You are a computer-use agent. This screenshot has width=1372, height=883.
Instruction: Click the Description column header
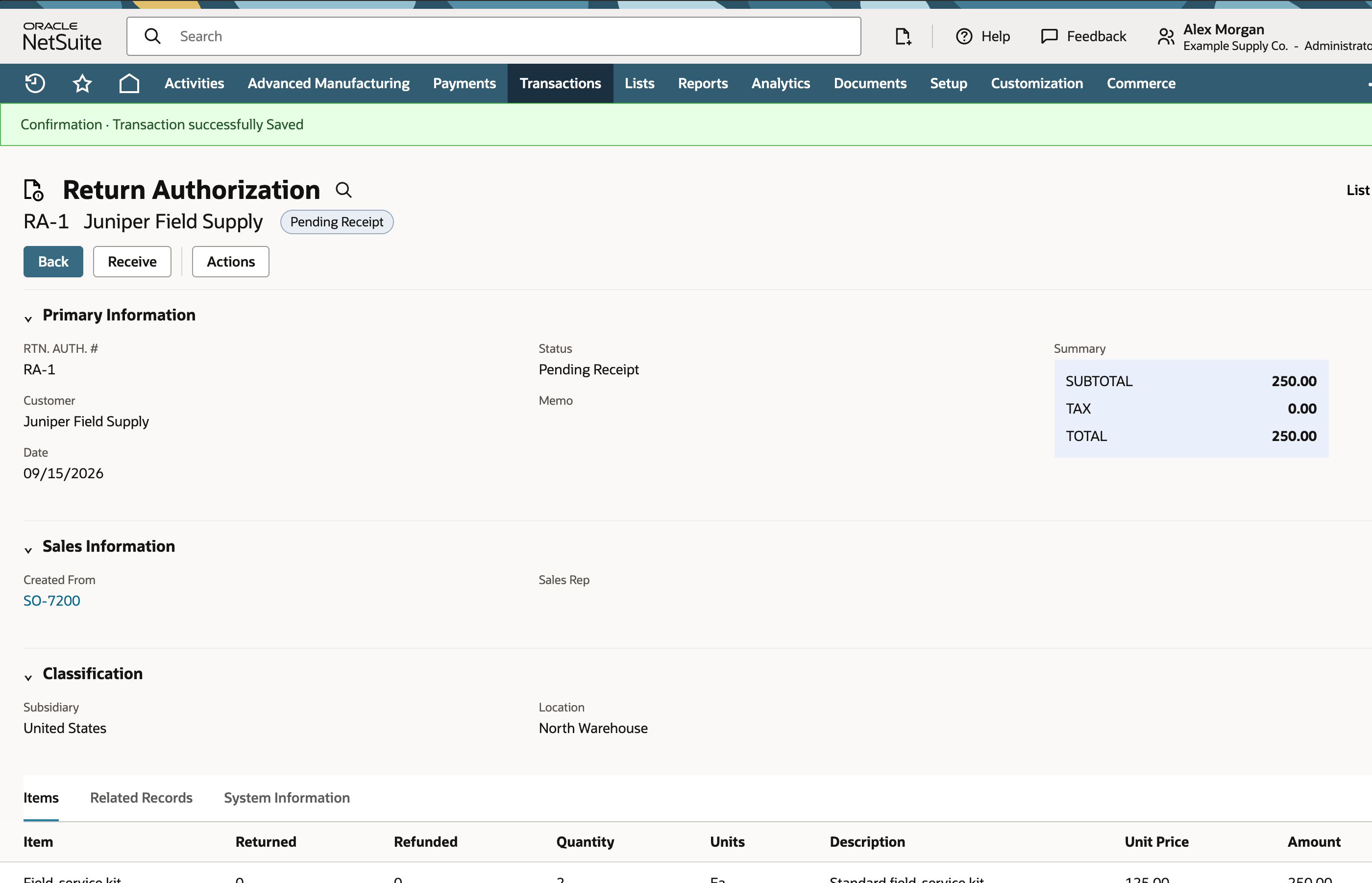tap(867, 841)
